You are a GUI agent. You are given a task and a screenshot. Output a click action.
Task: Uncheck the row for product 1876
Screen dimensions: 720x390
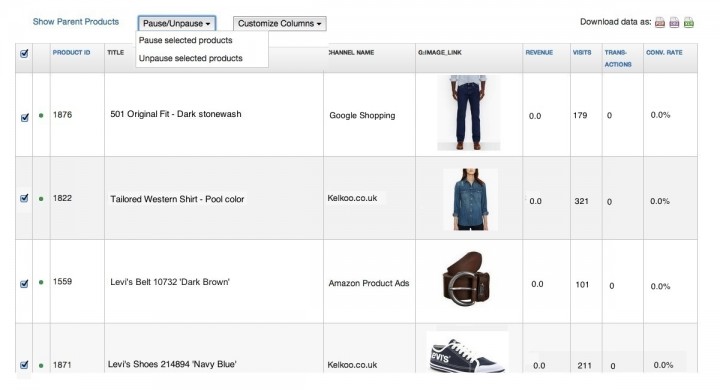(x=25, y=118)
